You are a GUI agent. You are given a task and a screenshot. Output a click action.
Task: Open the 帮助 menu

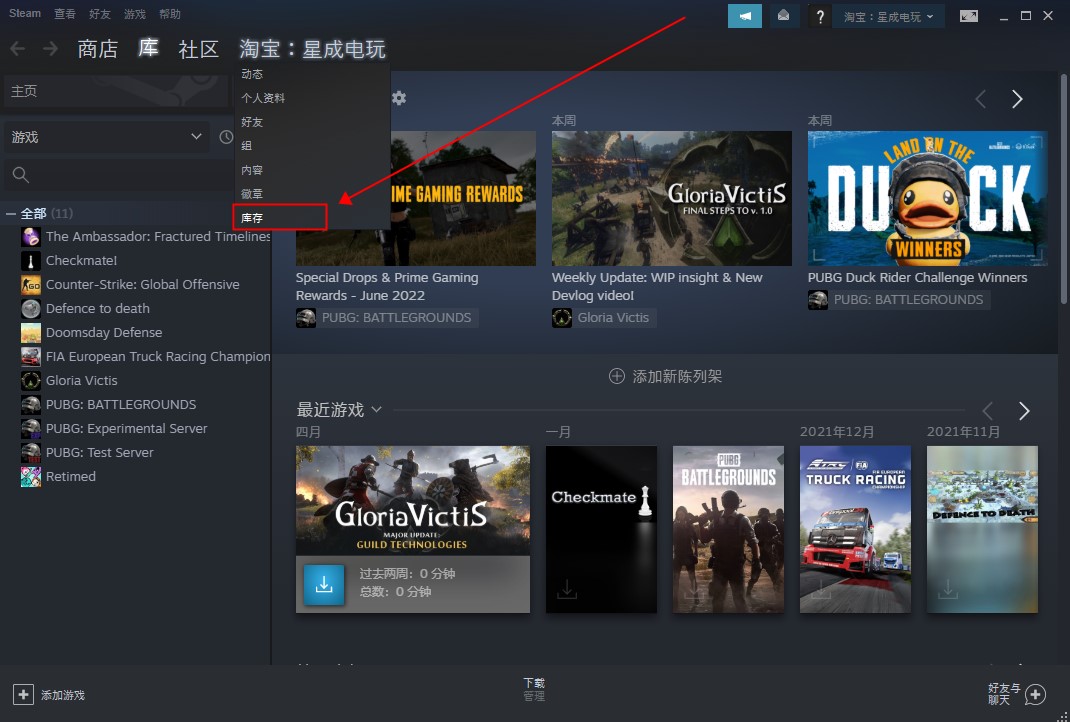click(169, 14)
